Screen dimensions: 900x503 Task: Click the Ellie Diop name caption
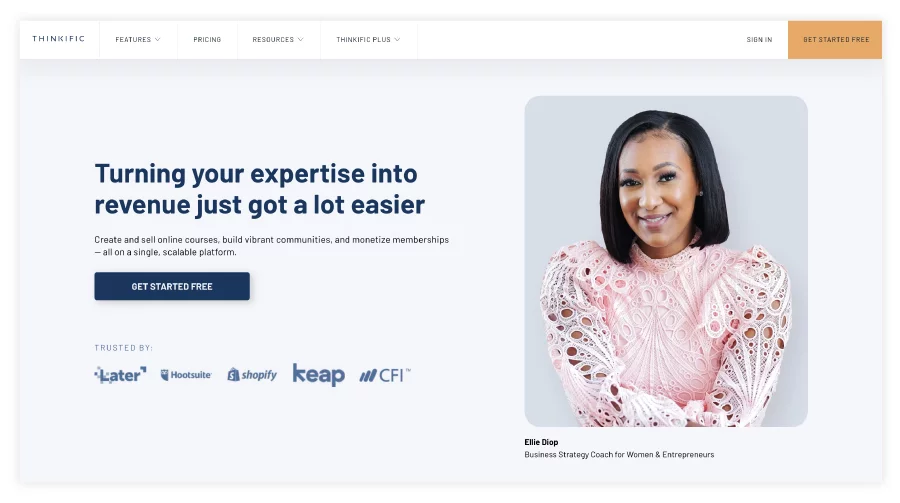click(541, 442)
